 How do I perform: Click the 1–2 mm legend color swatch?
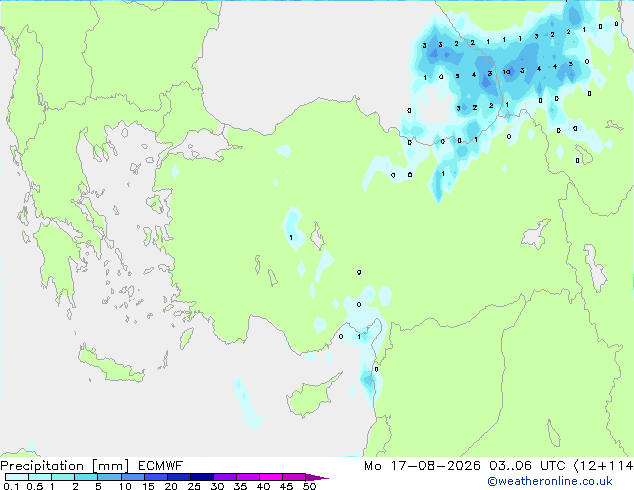(63, 477)
